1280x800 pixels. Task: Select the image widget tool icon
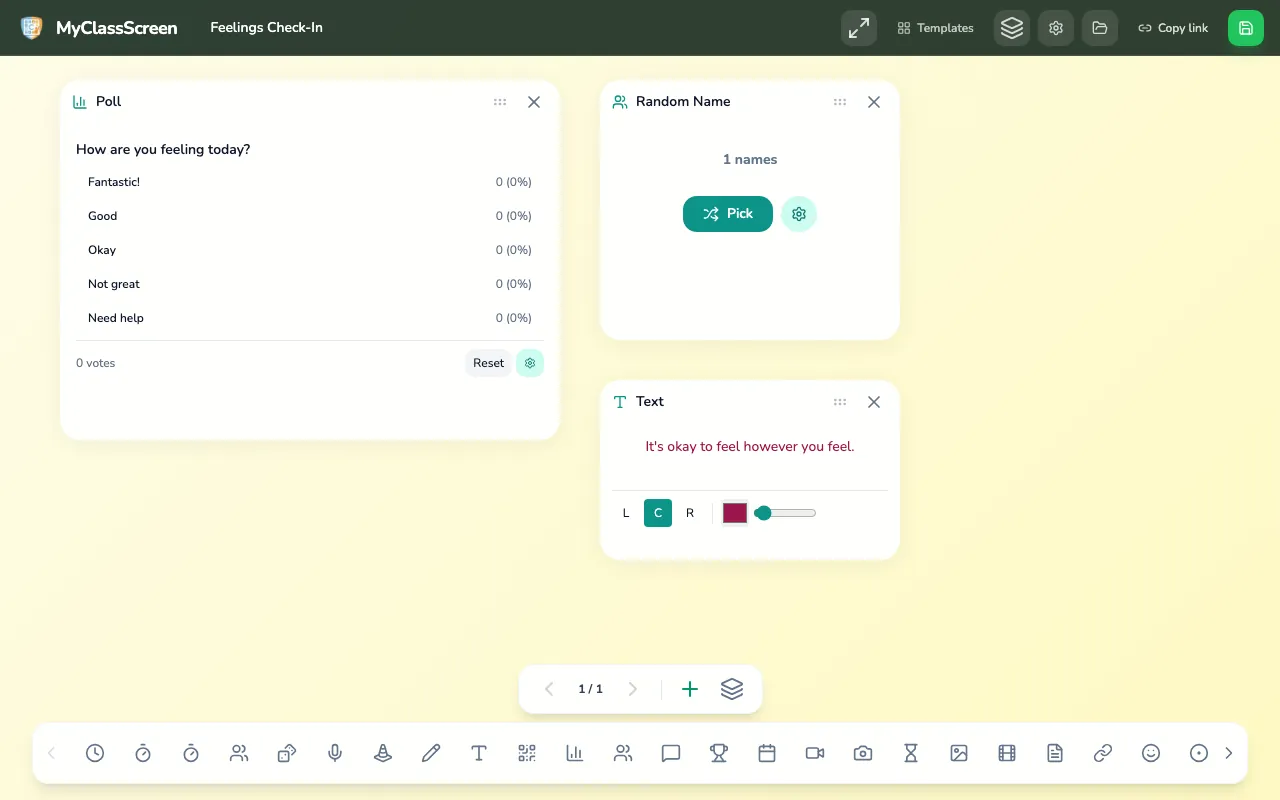click(959, 753)
